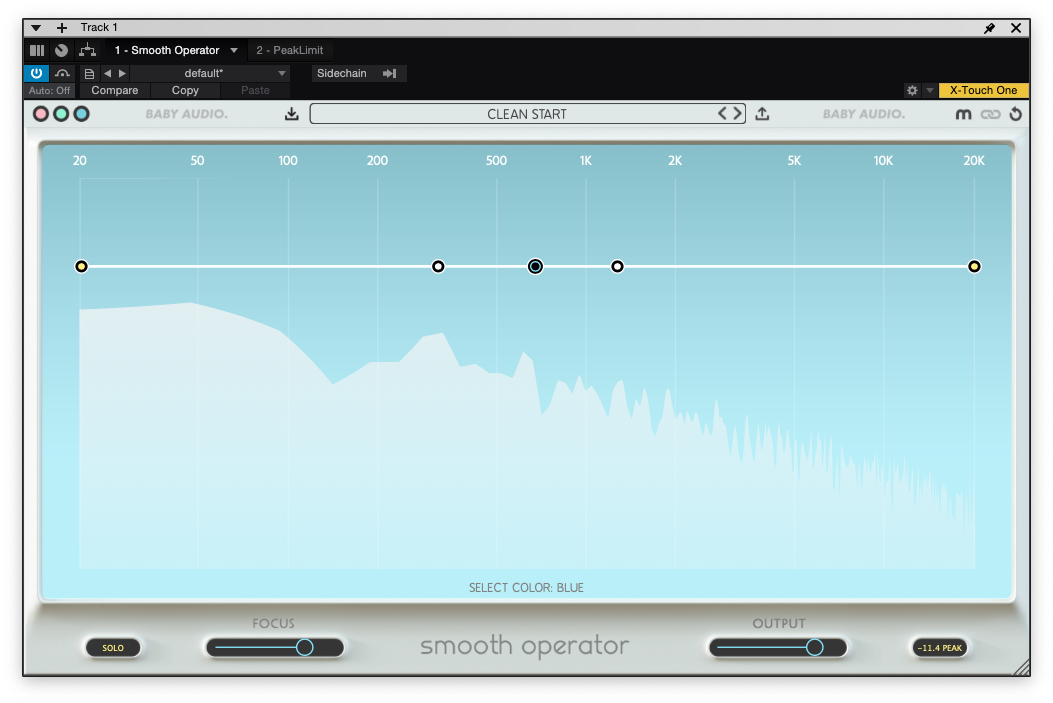Select the white node between 200 and 500
1053x703 pixels.
point(438,267)
